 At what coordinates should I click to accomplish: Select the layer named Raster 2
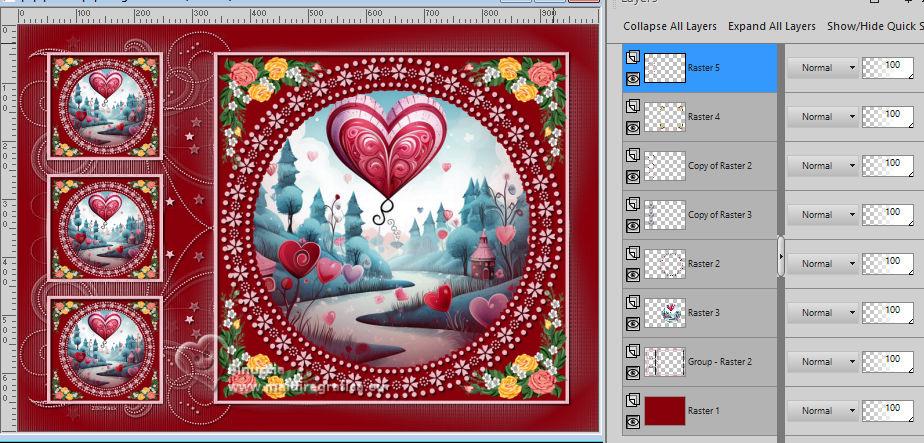(x=704, y=263)
